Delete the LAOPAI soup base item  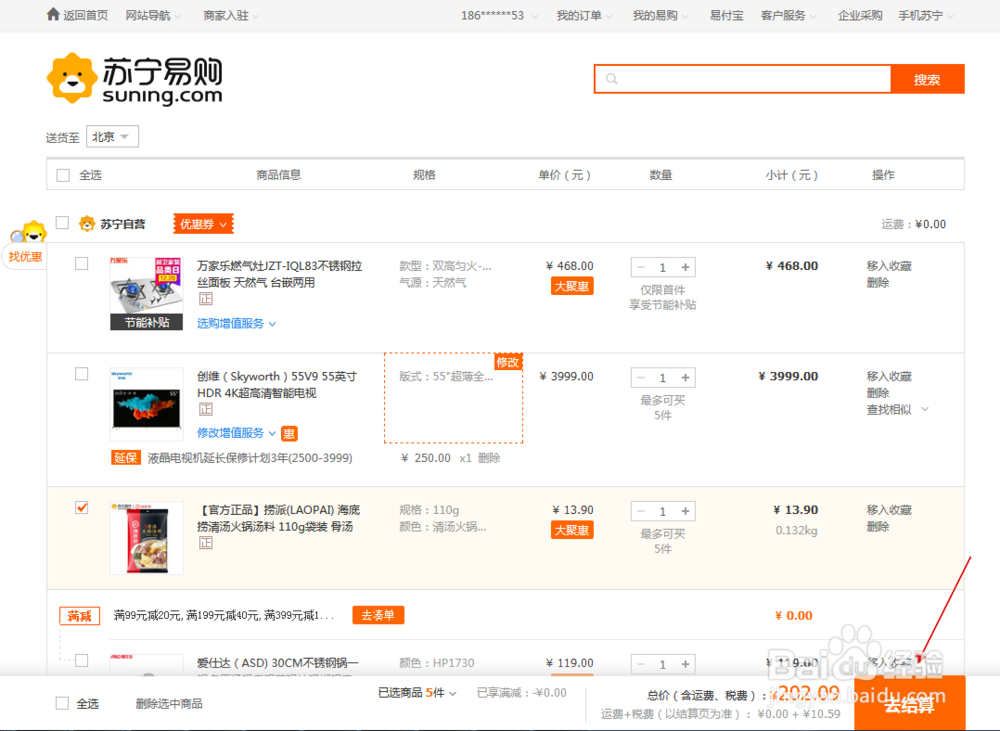point(878,527)
